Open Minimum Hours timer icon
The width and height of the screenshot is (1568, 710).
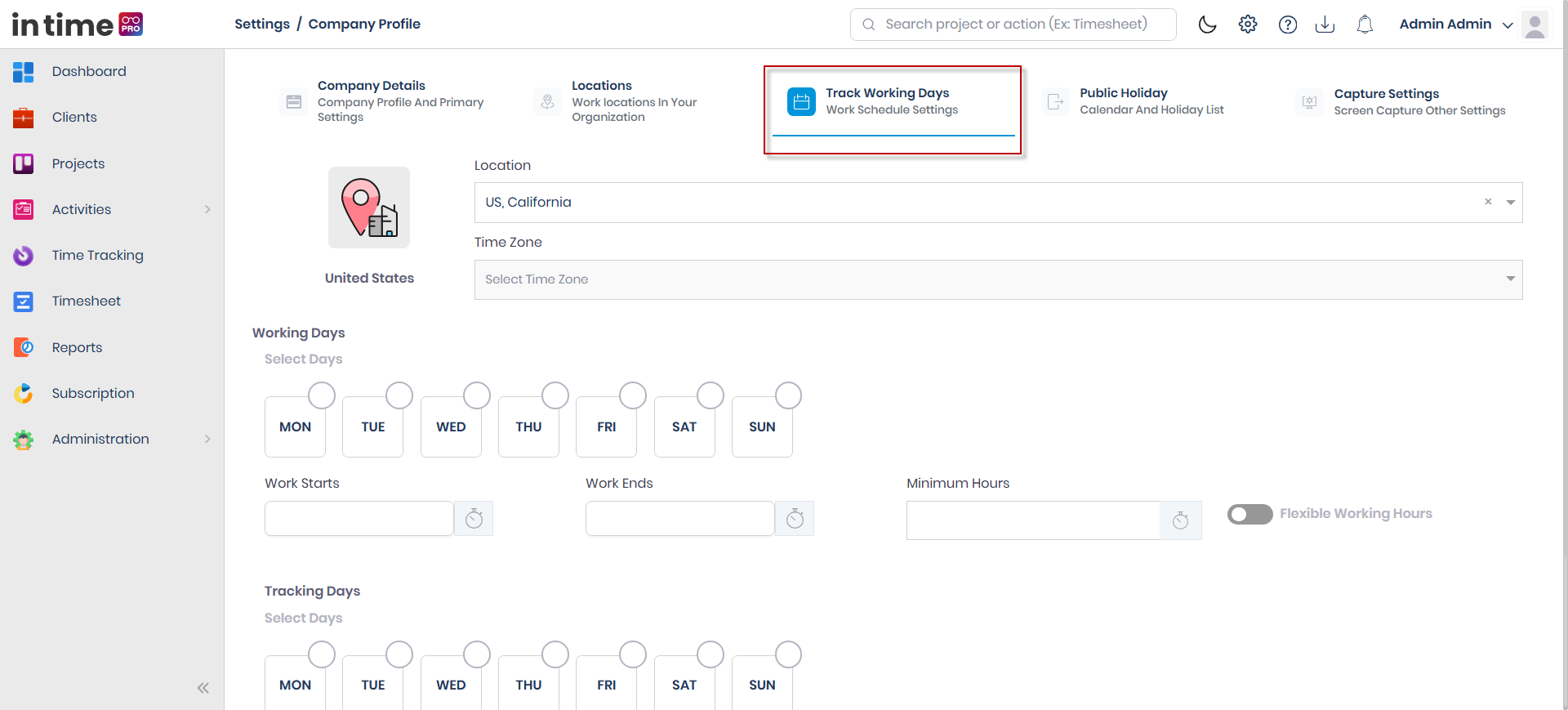coord(1181,520)
